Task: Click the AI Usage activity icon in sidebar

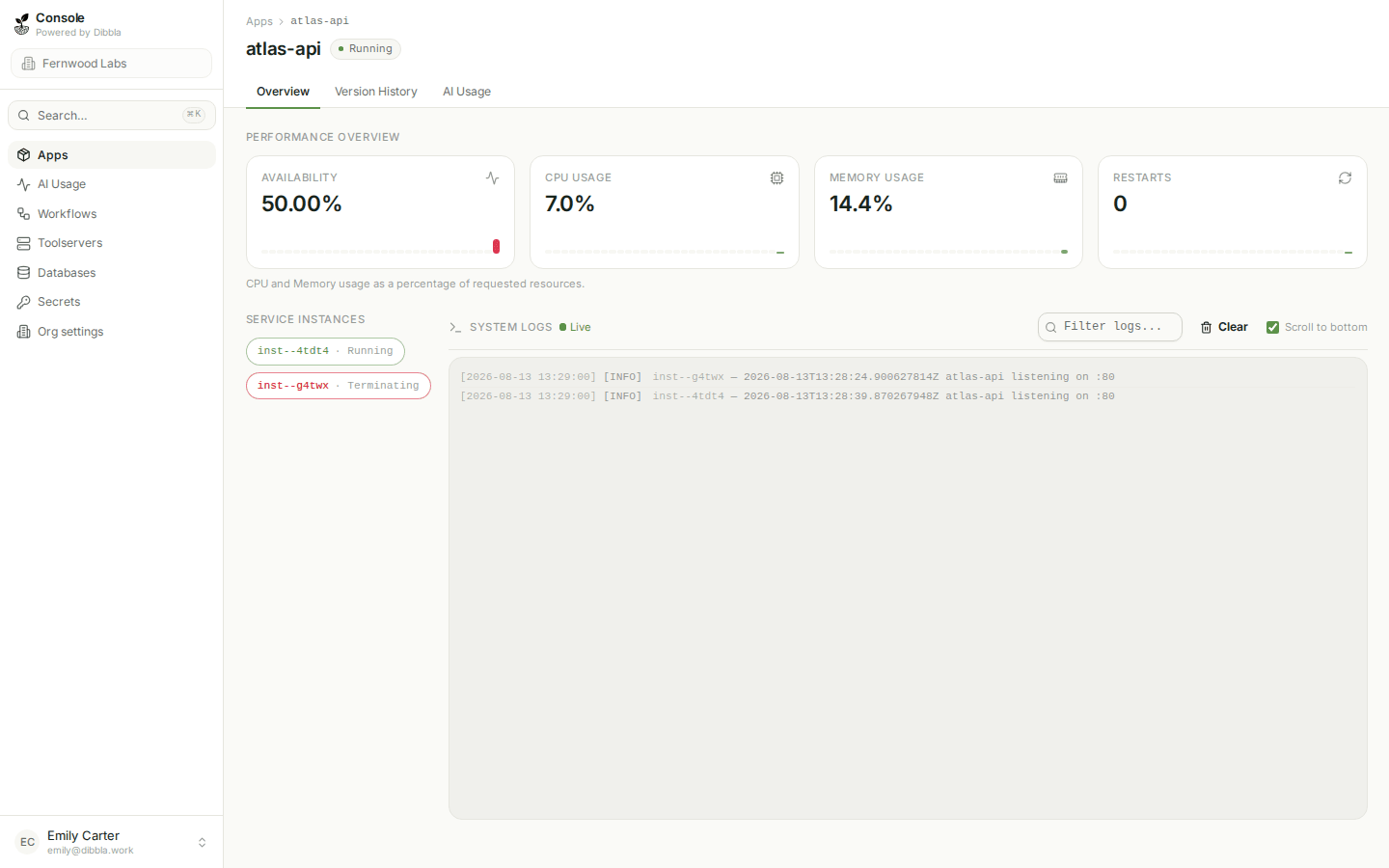Action: coord(24,184)
